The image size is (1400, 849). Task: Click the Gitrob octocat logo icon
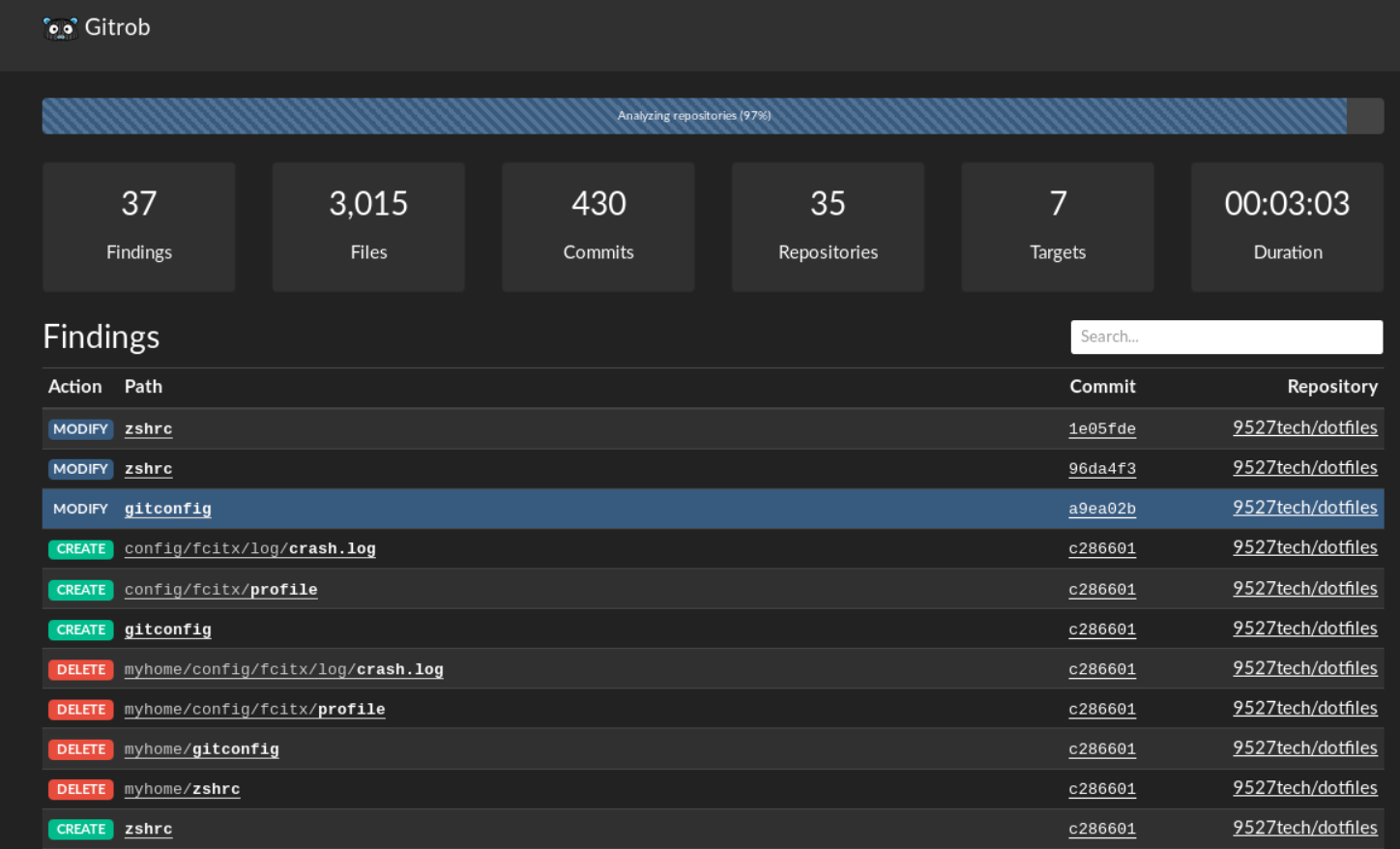(60, 28)
